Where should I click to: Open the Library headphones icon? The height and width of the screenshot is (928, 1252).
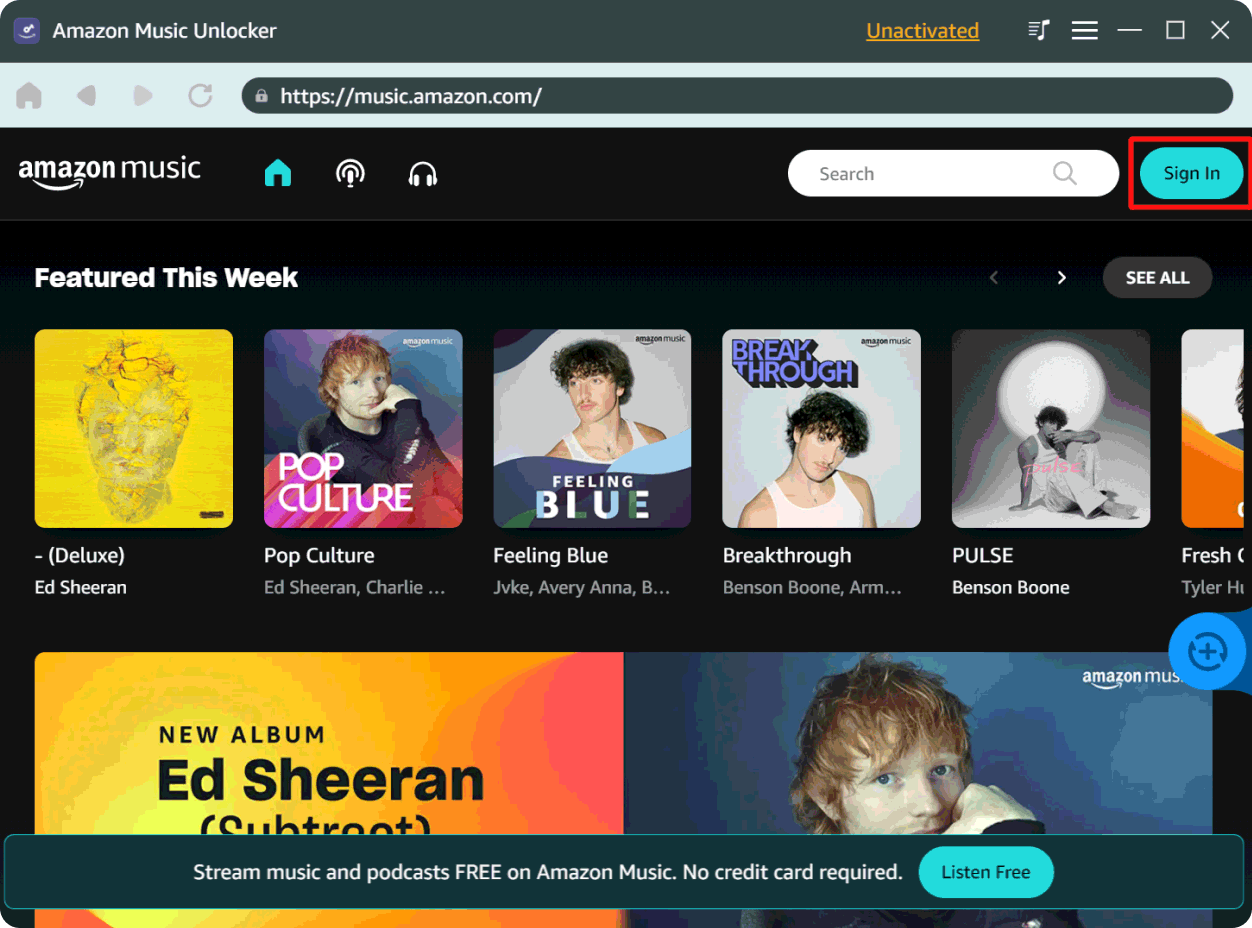pos(423,174)
